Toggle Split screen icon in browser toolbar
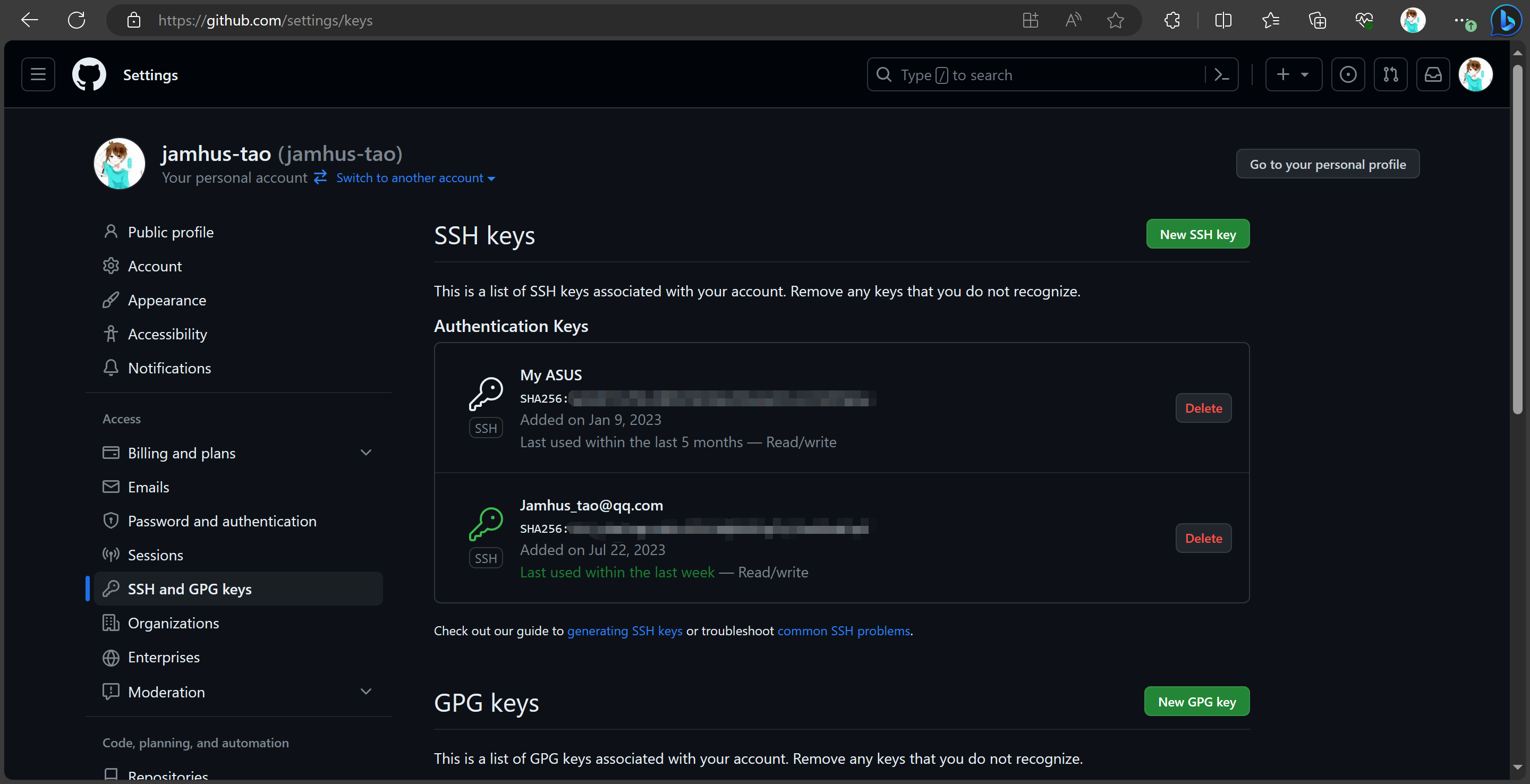Screen dimensions: 1530x784 click(1223, 20)
